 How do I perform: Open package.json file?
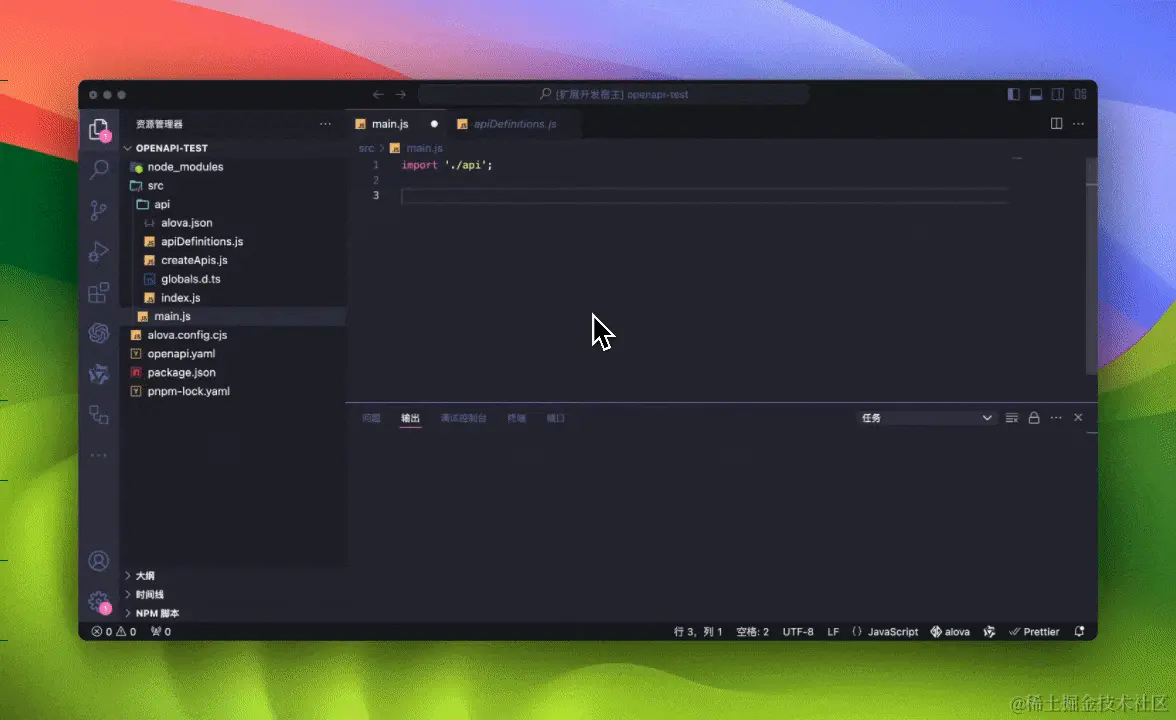182,373
